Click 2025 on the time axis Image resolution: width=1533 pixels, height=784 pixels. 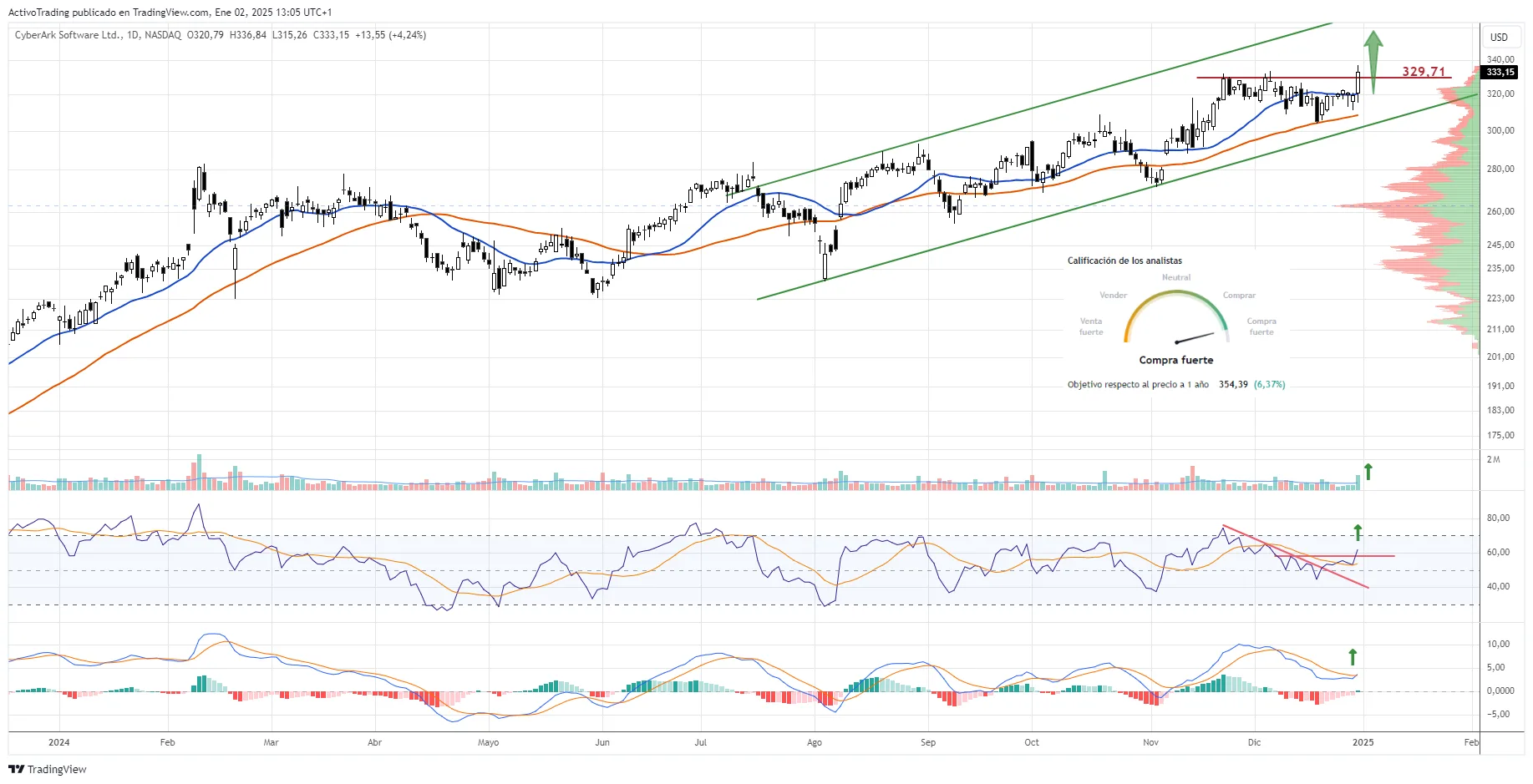(x=1363, y=742)
